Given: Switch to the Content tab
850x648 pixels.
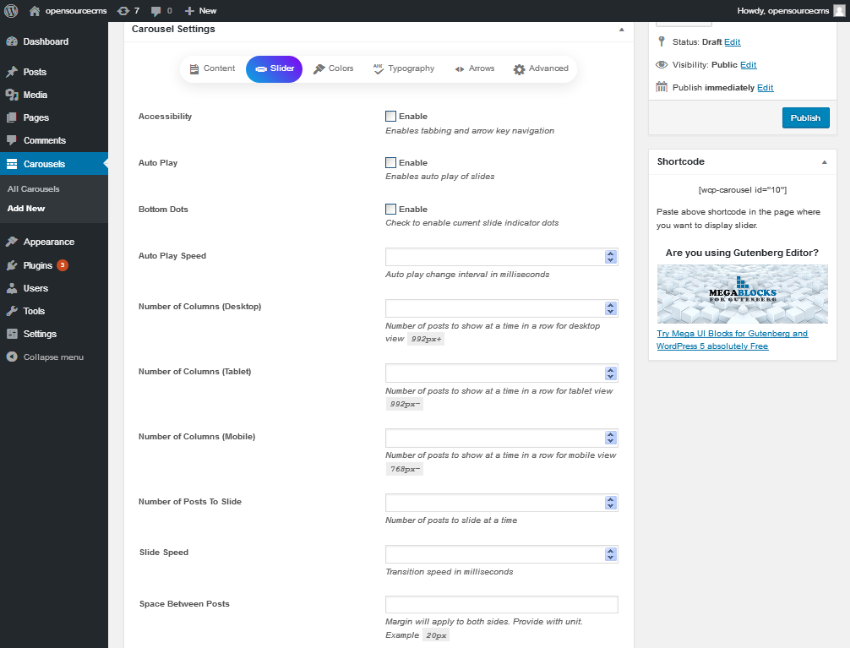Looking at the screenshot, I should pos(212,69).
